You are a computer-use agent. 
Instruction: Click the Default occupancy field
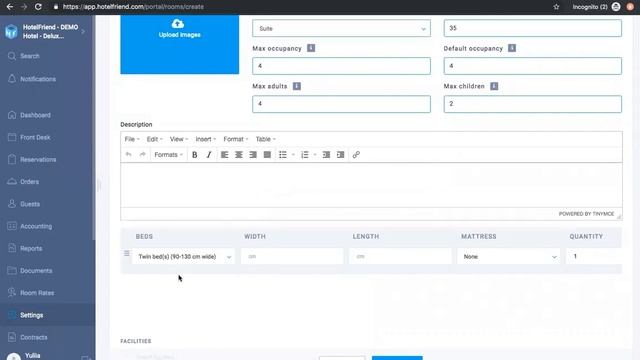click(533, 66)
